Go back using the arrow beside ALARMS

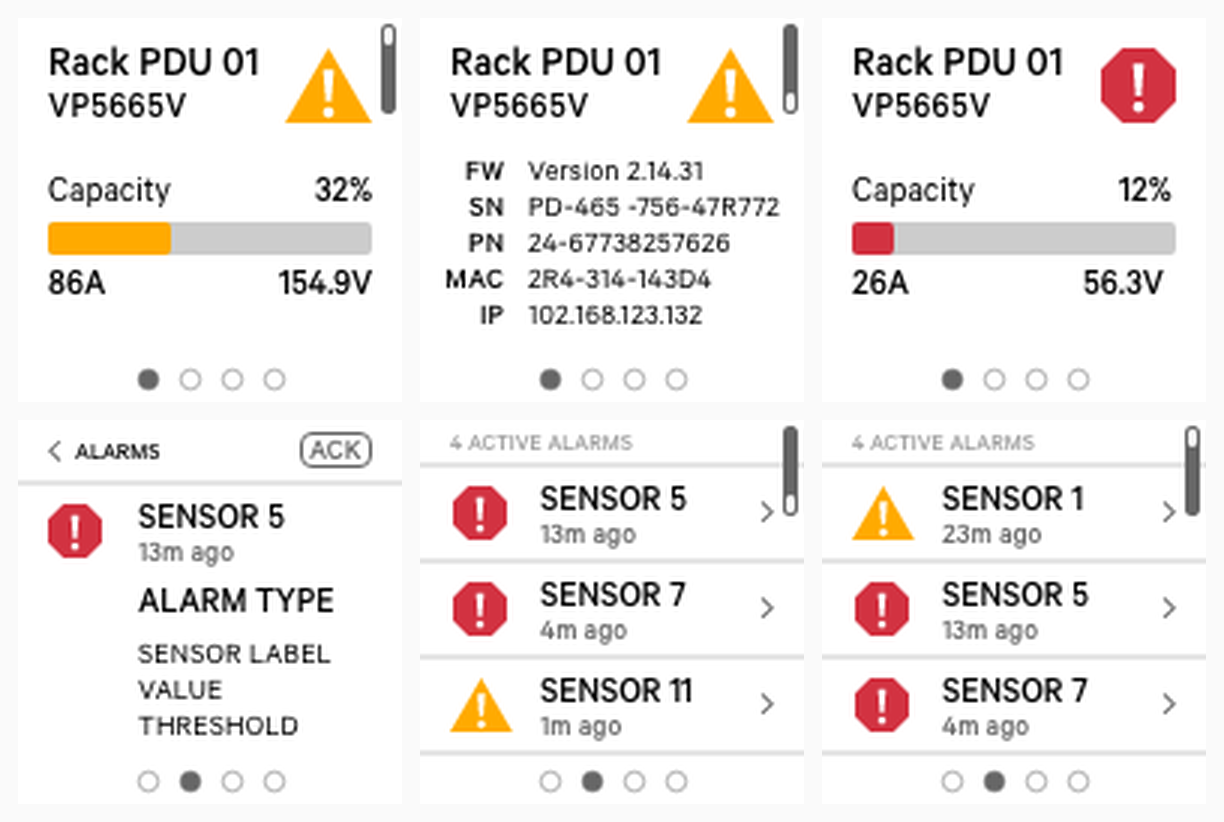[54, 452]
